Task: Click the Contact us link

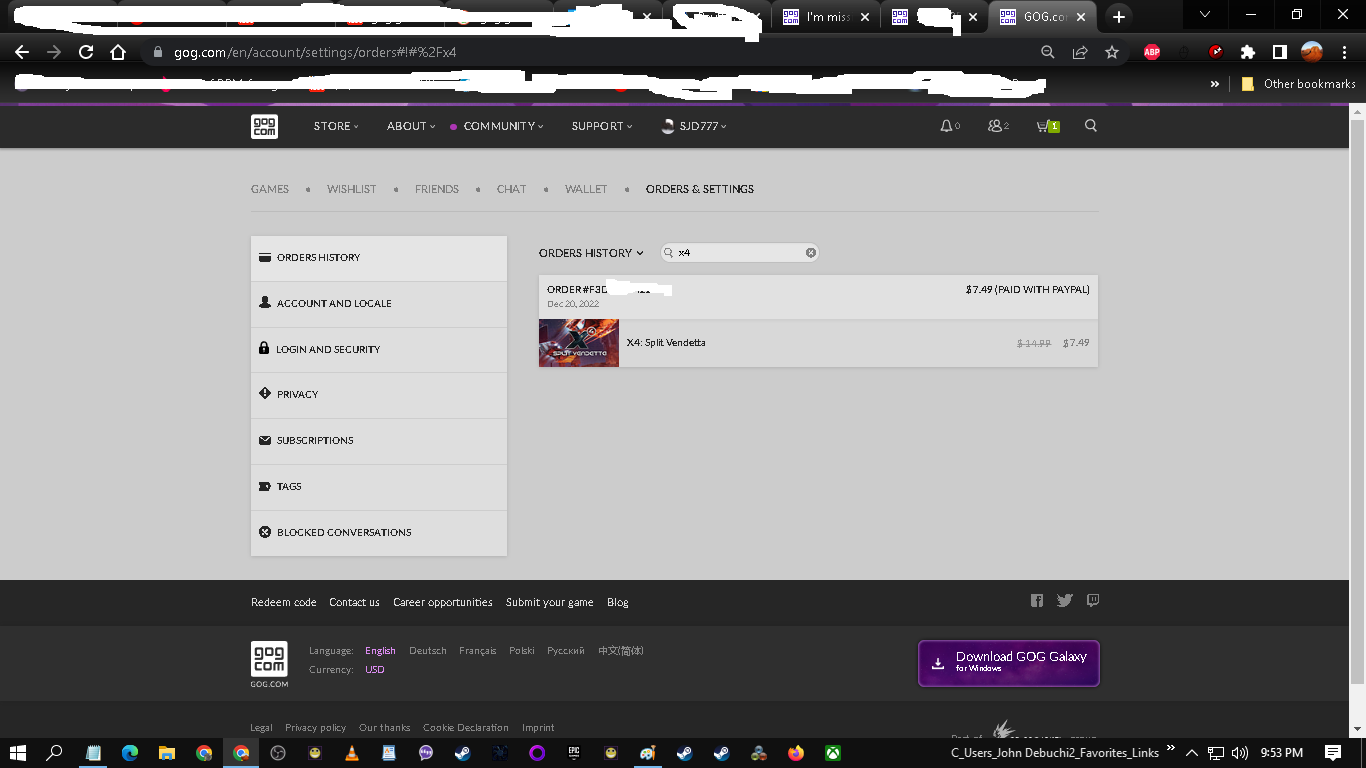Action: pyautogui.click(x=354, y=602)
